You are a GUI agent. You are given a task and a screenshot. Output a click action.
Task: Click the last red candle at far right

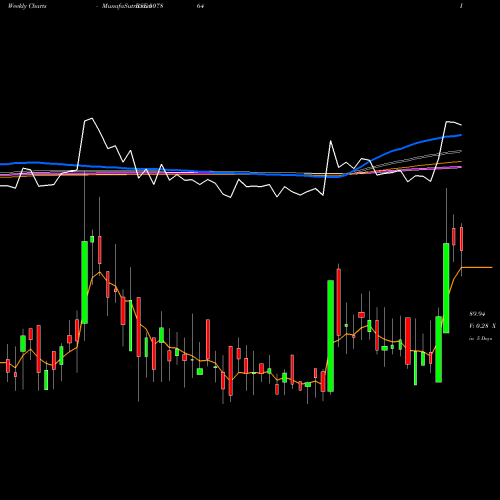tap(461, 239)
